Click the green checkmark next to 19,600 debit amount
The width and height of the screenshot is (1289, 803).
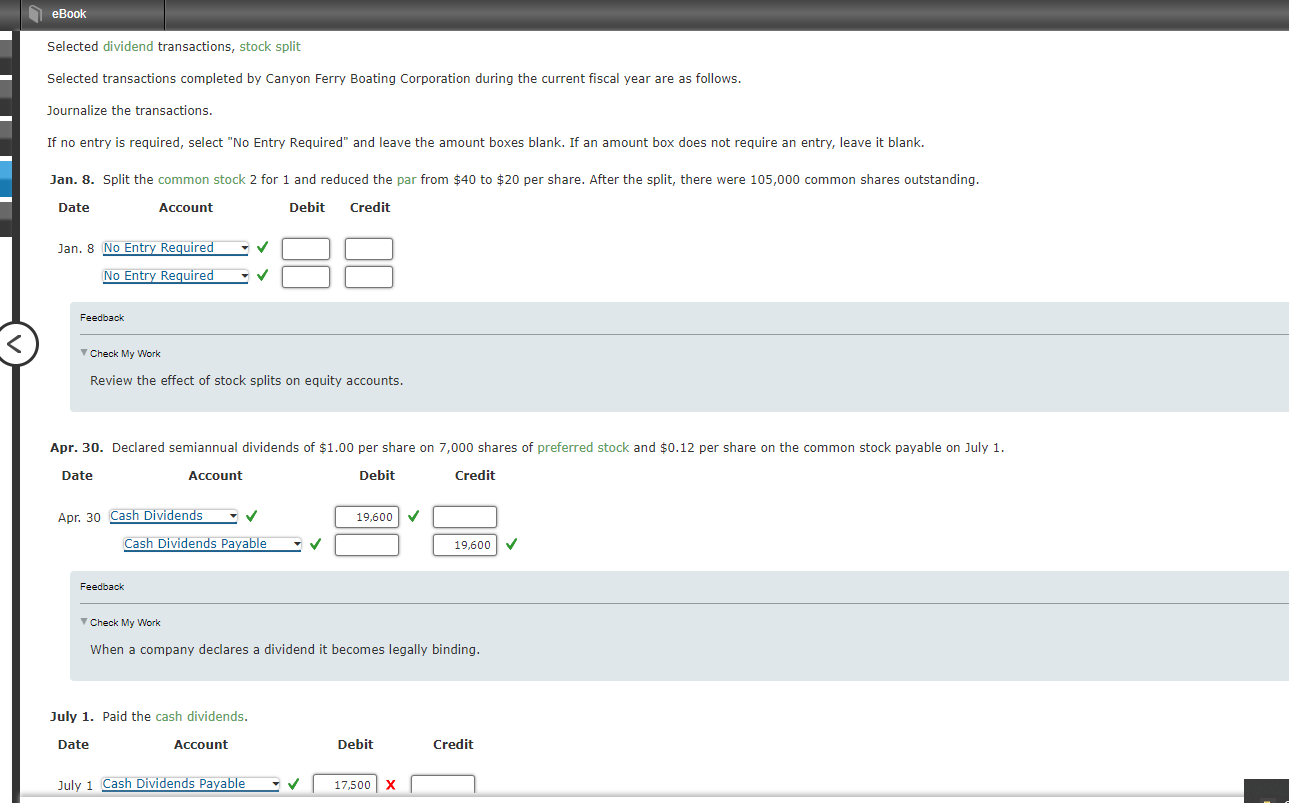point(413,516)
